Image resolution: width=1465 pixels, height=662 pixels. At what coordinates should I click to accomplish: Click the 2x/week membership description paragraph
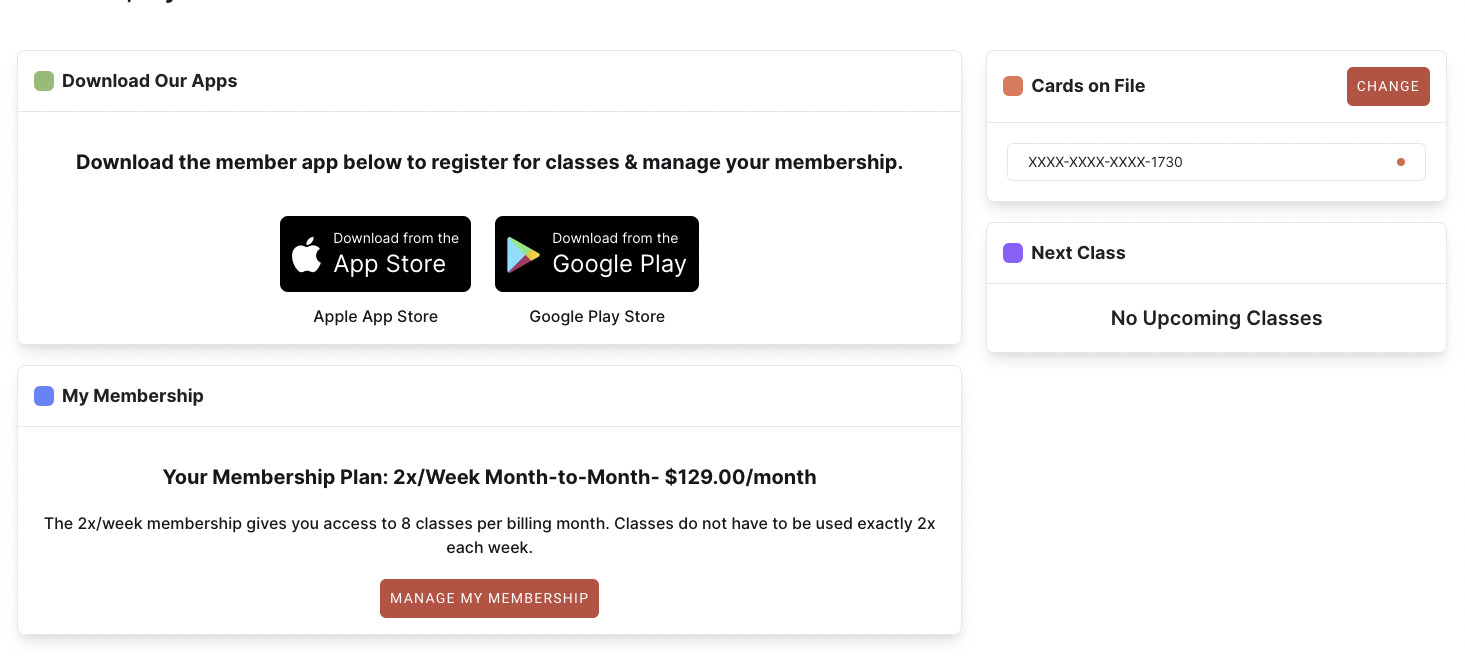[x=489, y=535]
